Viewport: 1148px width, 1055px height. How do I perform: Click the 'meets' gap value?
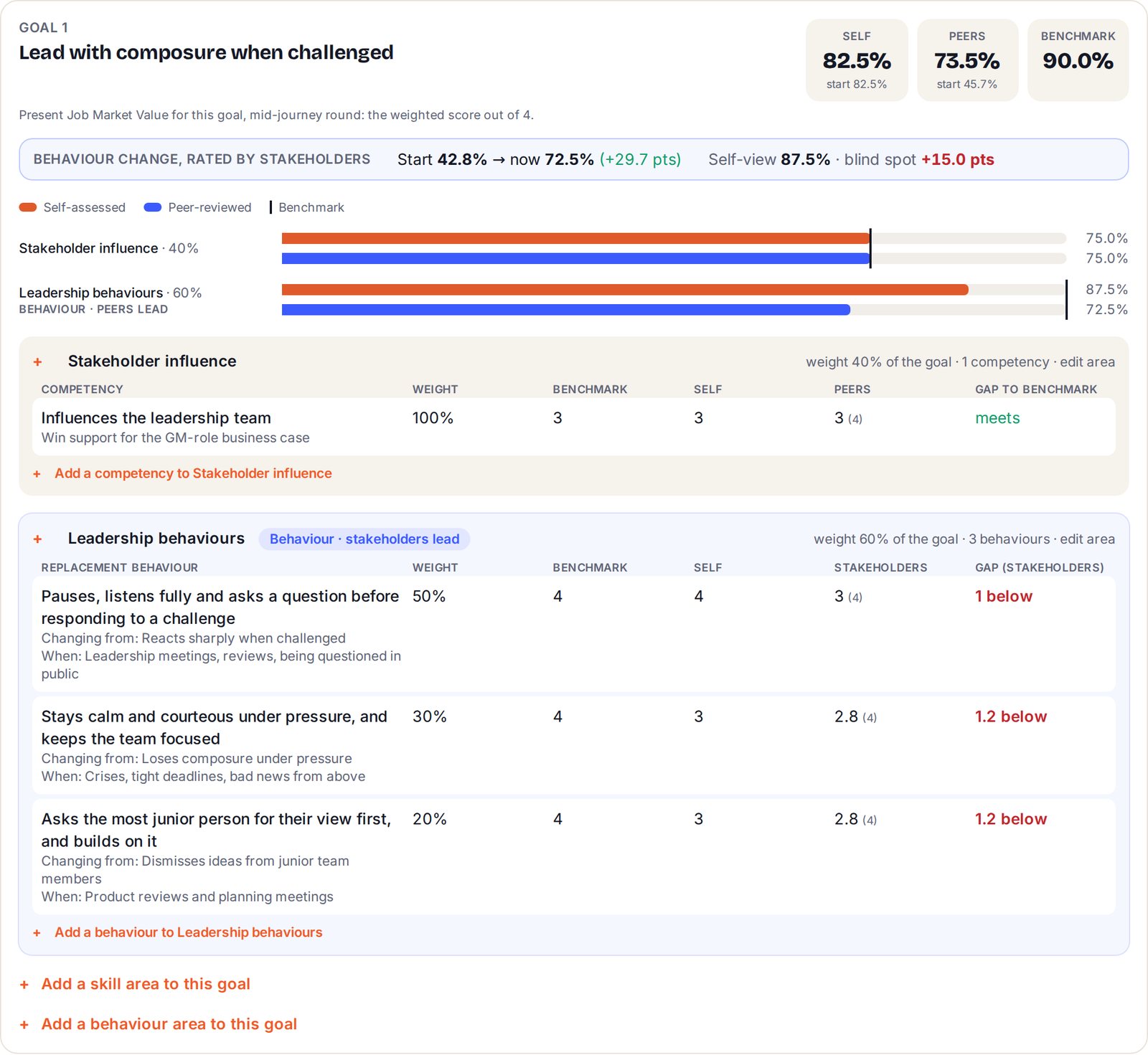click(997, 418)
